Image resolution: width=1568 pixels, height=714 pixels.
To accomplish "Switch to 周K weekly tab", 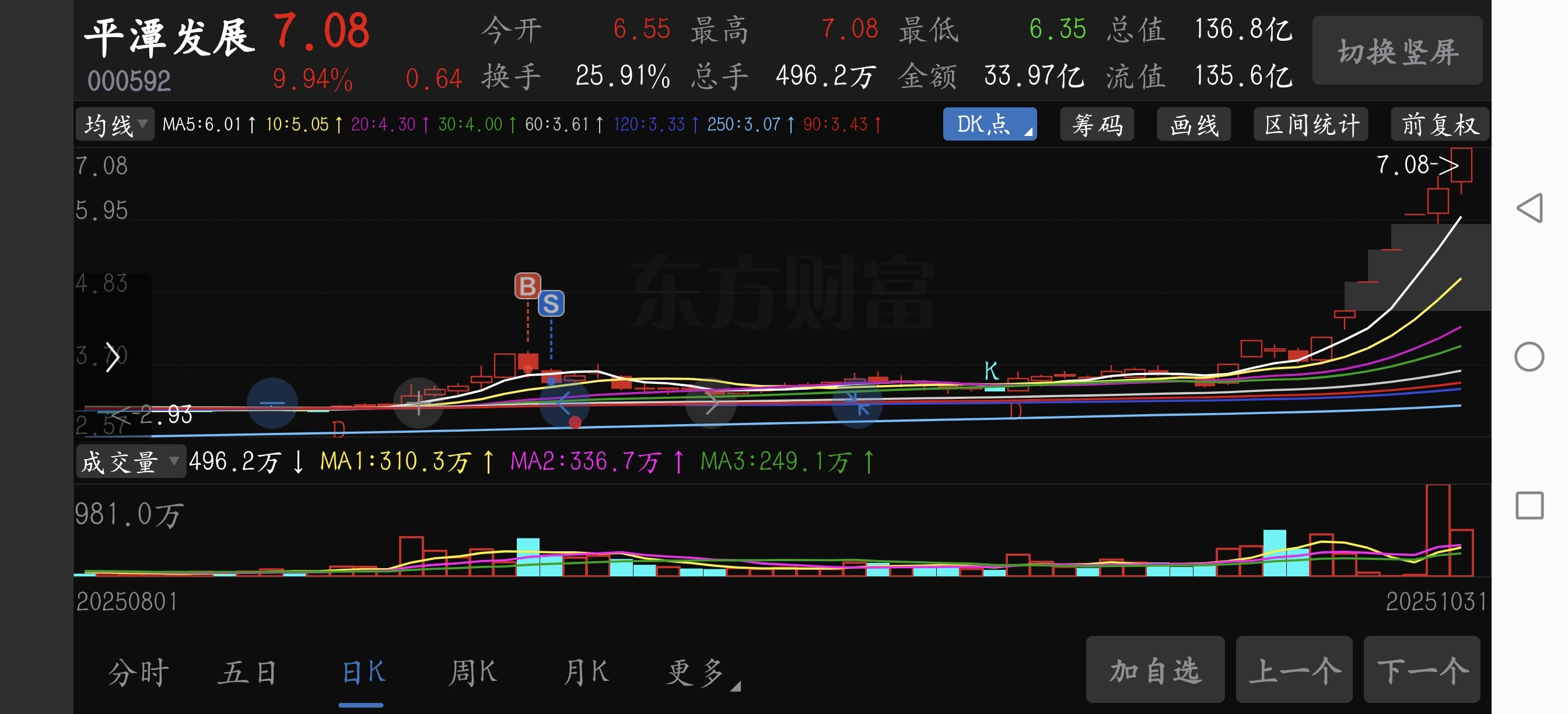I will [x=473, y=672].
